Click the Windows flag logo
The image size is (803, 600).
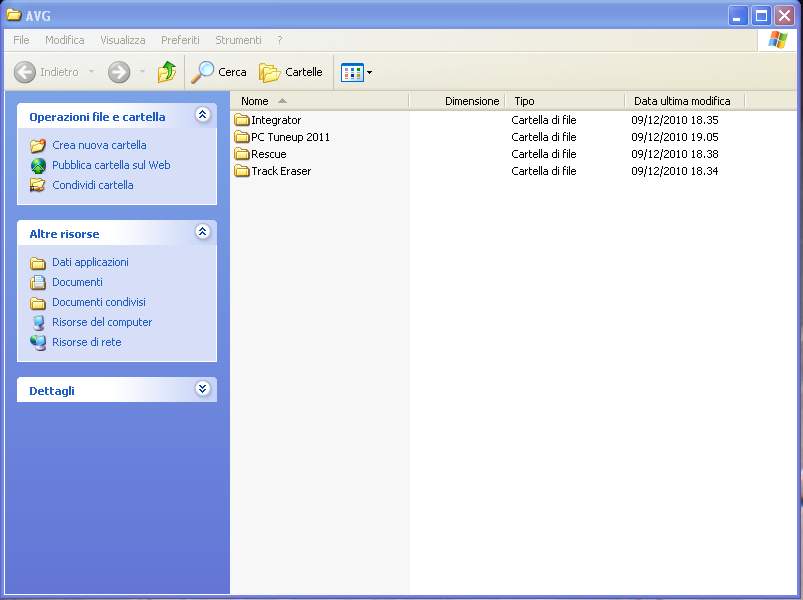pyautogui.click(x=777, y=39)
